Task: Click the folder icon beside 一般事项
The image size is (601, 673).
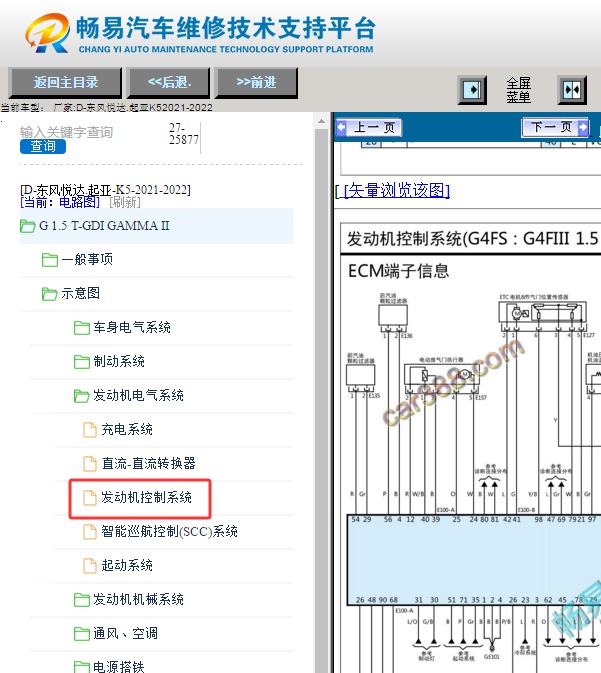Action: point(50,260)
